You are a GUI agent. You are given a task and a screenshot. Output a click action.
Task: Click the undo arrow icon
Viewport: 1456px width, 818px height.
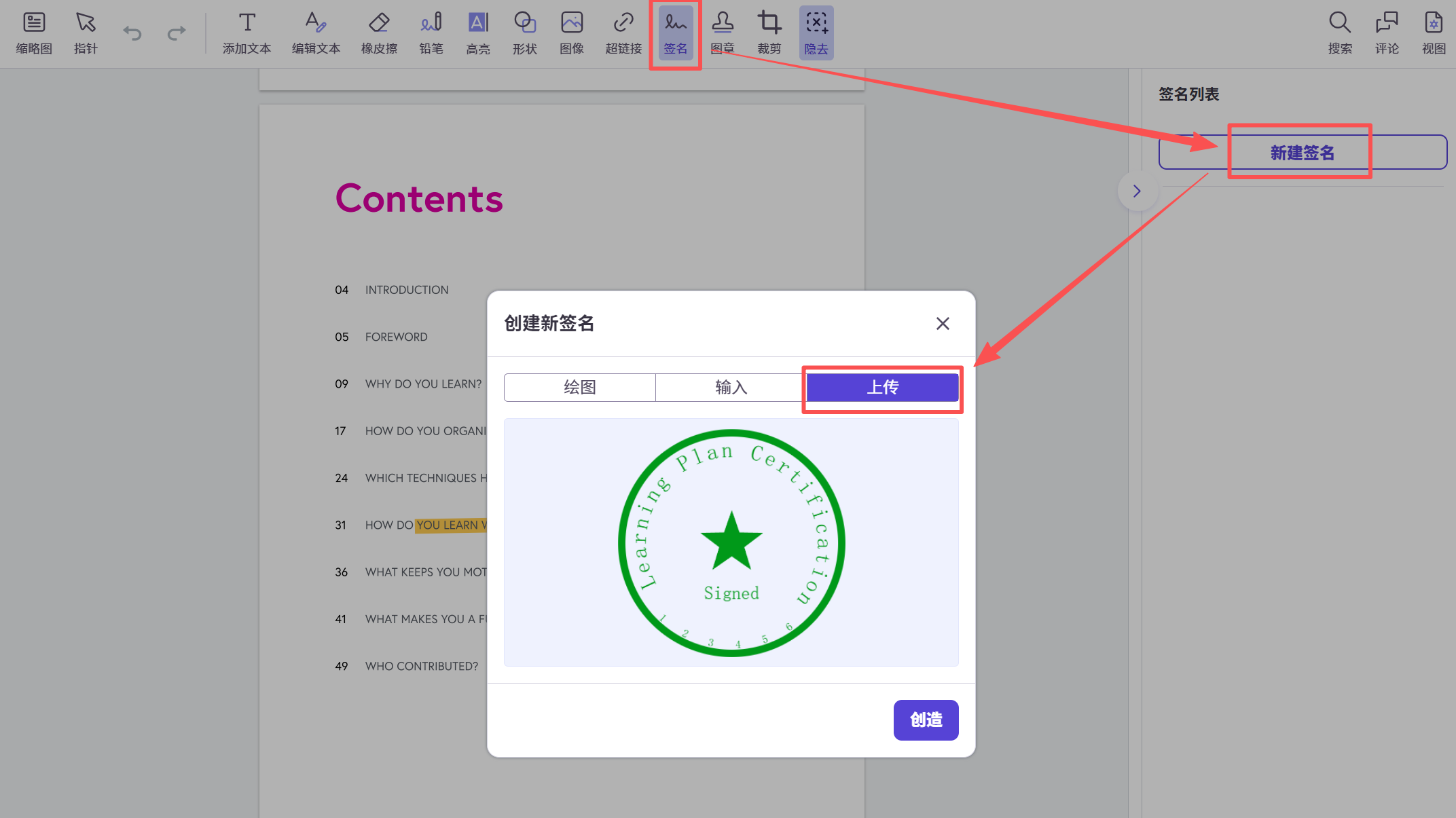132,32
